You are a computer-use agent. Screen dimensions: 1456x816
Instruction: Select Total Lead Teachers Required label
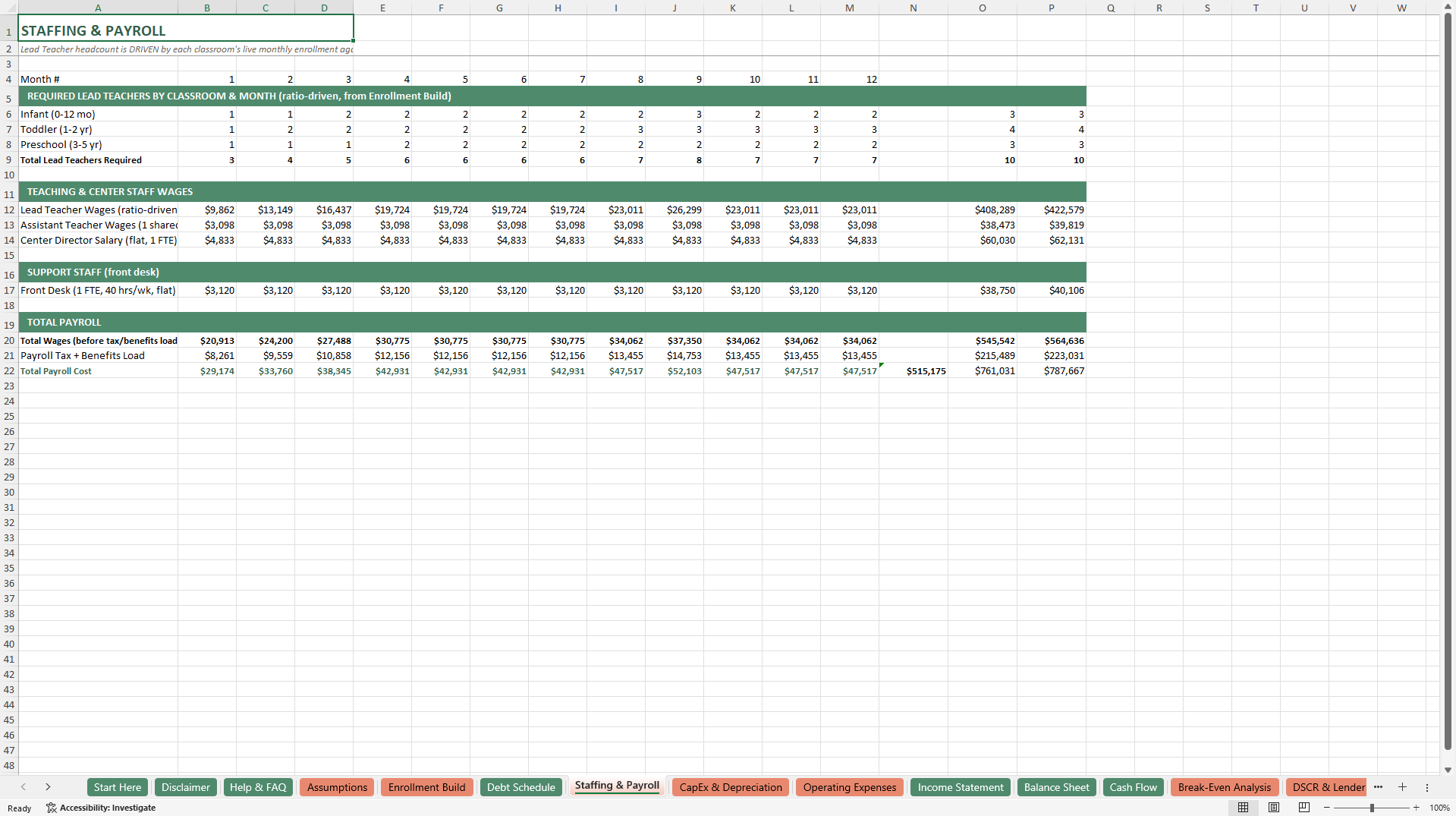98,160
